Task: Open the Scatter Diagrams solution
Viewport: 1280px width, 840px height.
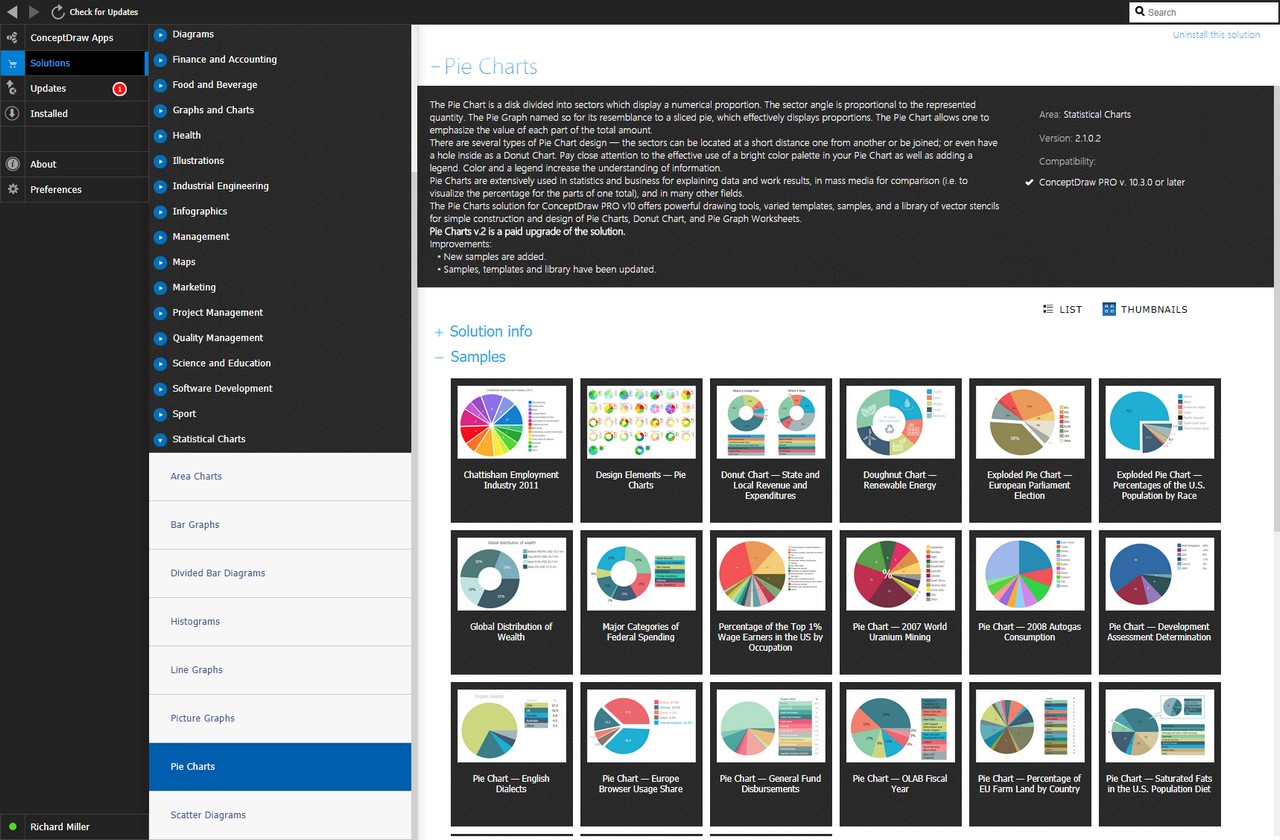Action: coord(280,815)
